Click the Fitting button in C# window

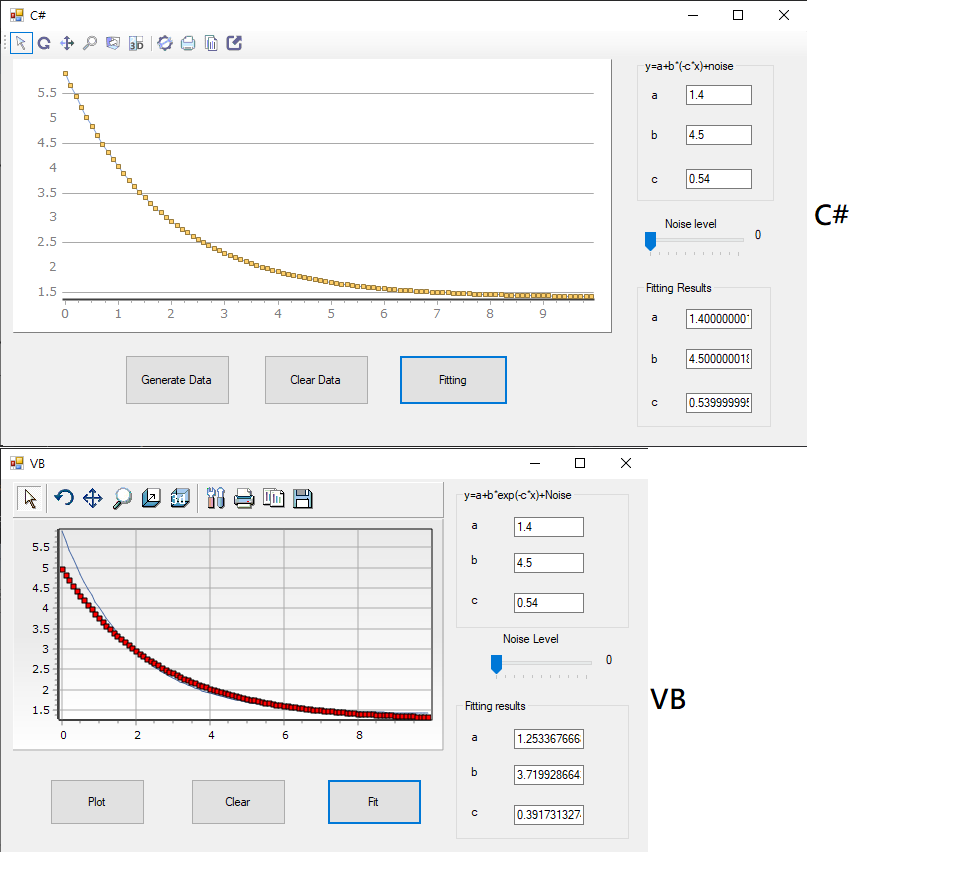point(453,380)
